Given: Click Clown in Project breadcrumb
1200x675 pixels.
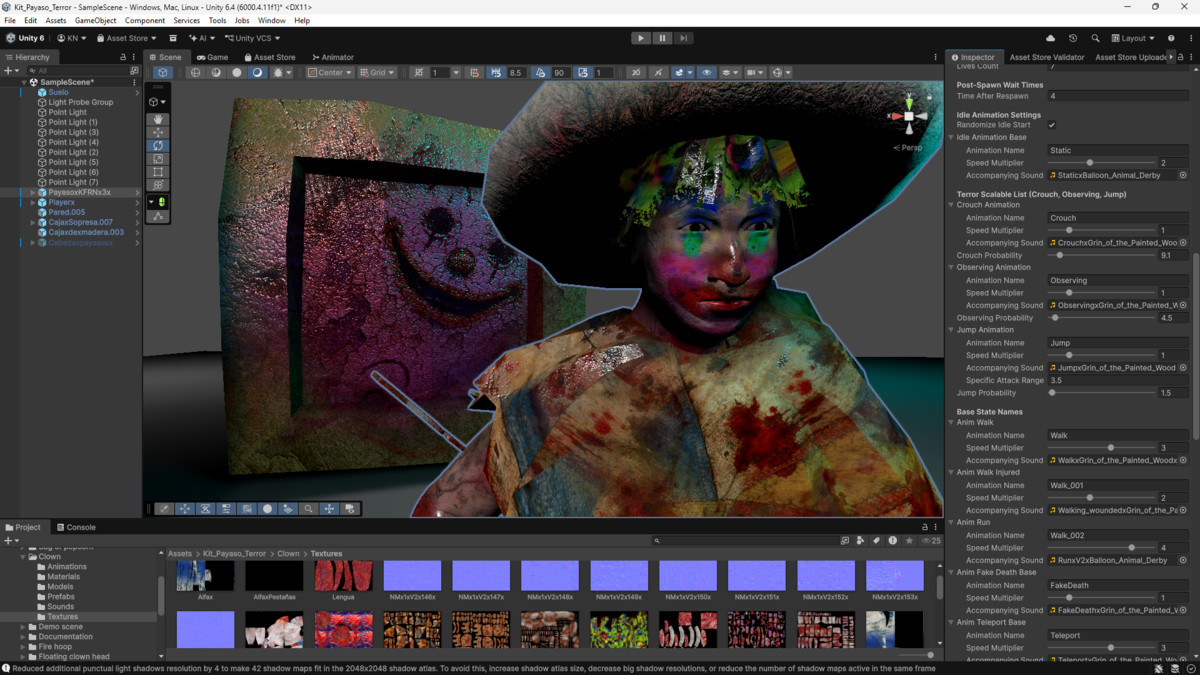Looking at the screenshot, I should tap(288, 553).
